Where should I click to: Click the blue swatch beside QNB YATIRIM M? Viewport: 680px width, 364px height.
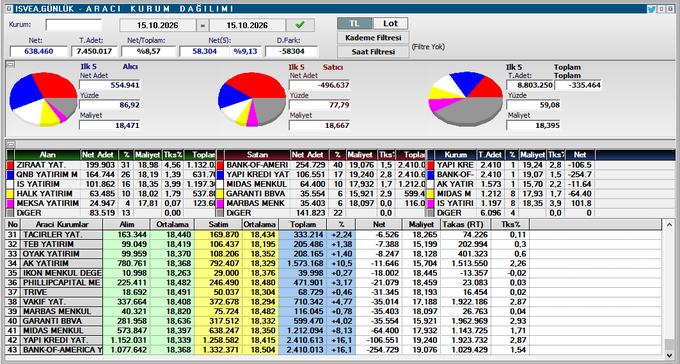[x=10, y=175]
